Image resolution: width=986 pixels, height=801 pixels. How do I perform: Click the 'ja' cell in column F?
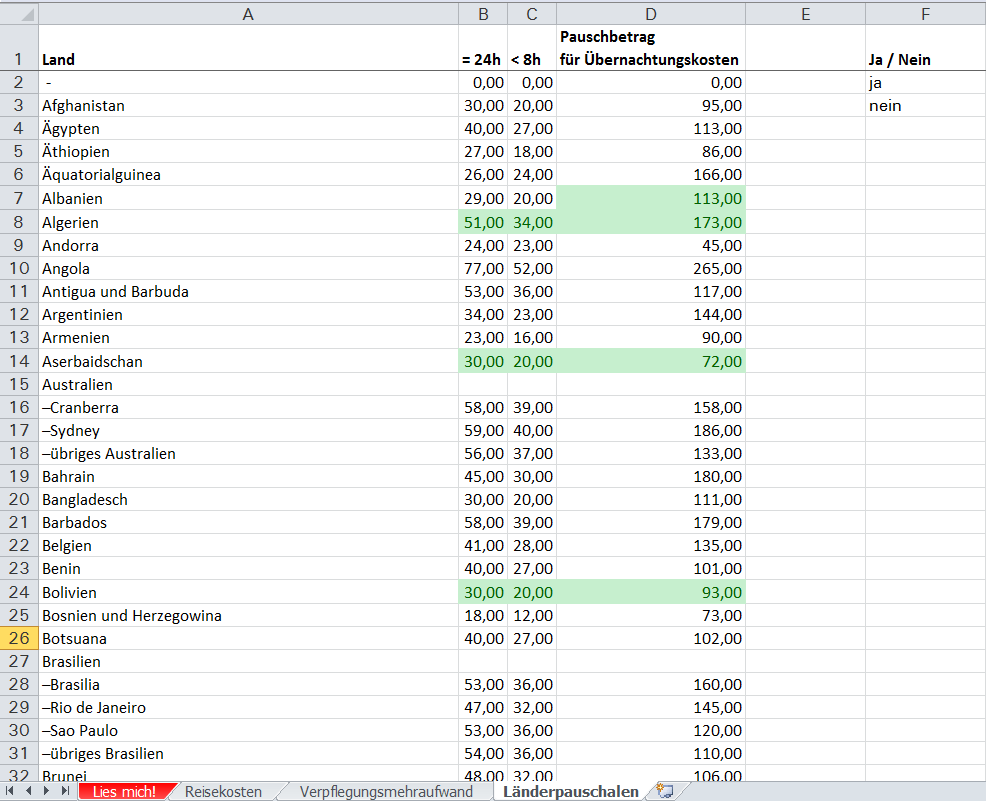(925, 83)
